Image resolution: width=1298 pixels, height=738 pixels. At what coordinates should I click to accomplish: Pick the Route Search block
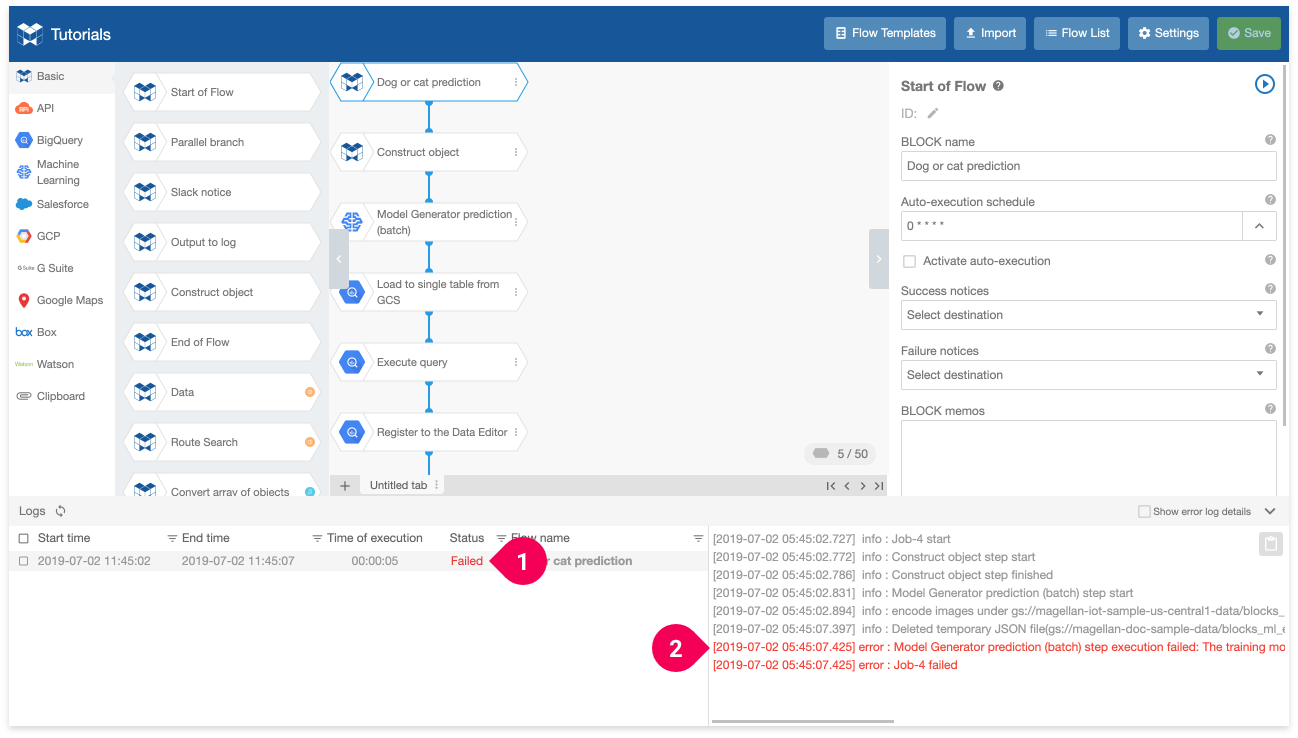(x=222, y=442)
